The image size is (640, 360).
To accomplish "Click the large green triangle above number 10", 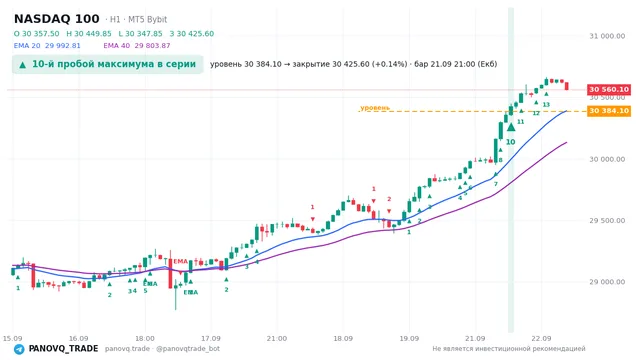I will pos(511,127).
